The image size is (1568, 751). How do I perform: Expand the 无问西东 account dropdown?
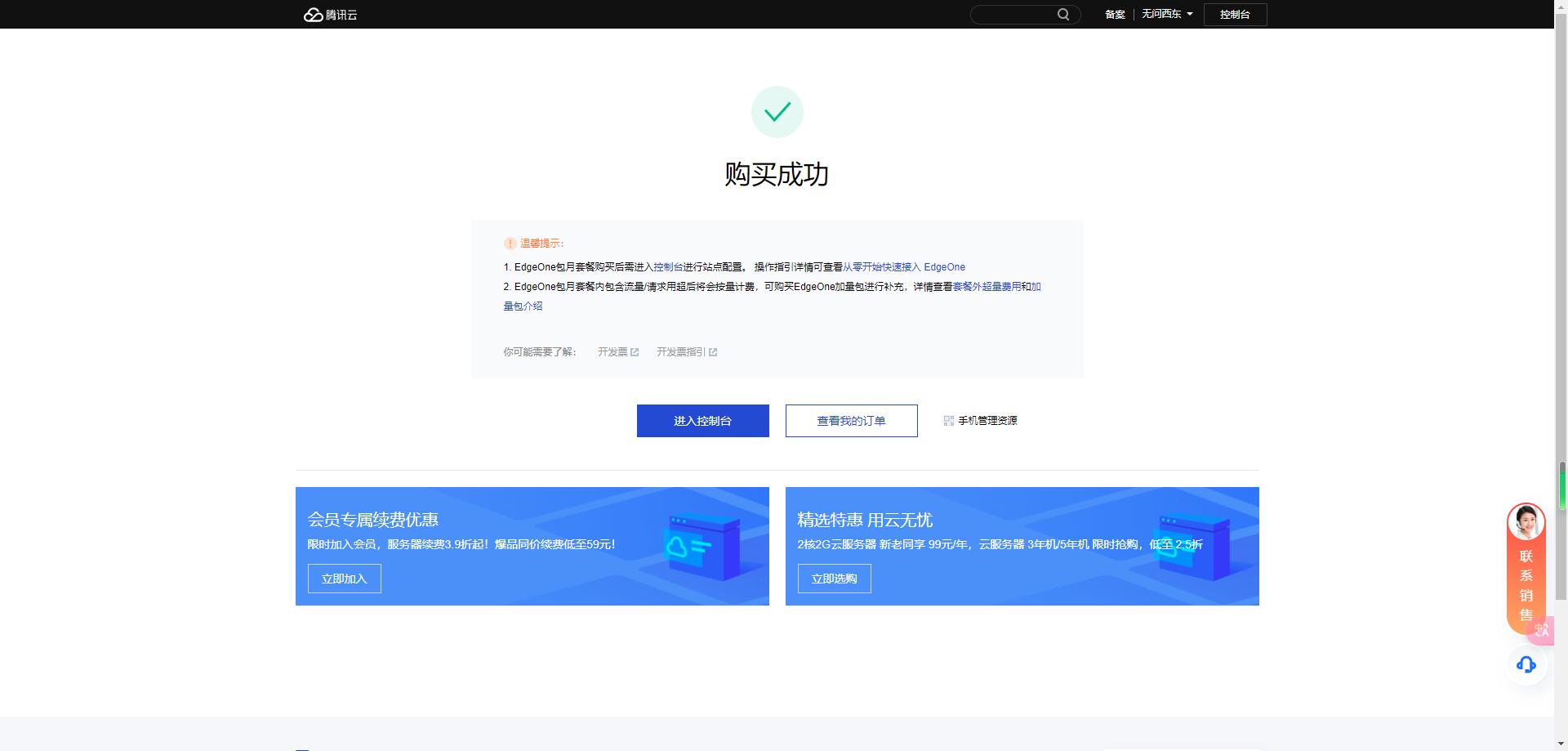[x=1167, y=14]
